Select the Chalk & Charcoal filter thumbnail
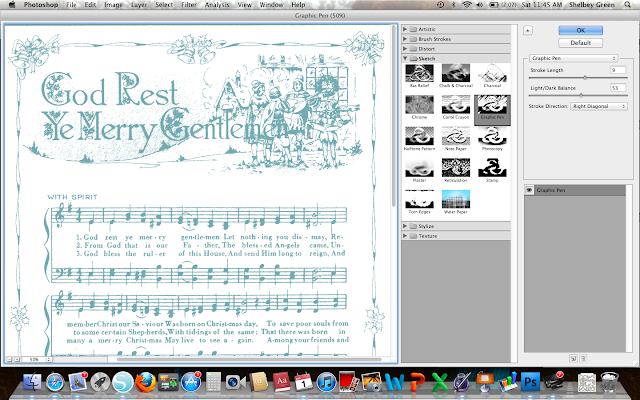The height and width of the screenshot is (400, 640). click(x=456, y=76)
